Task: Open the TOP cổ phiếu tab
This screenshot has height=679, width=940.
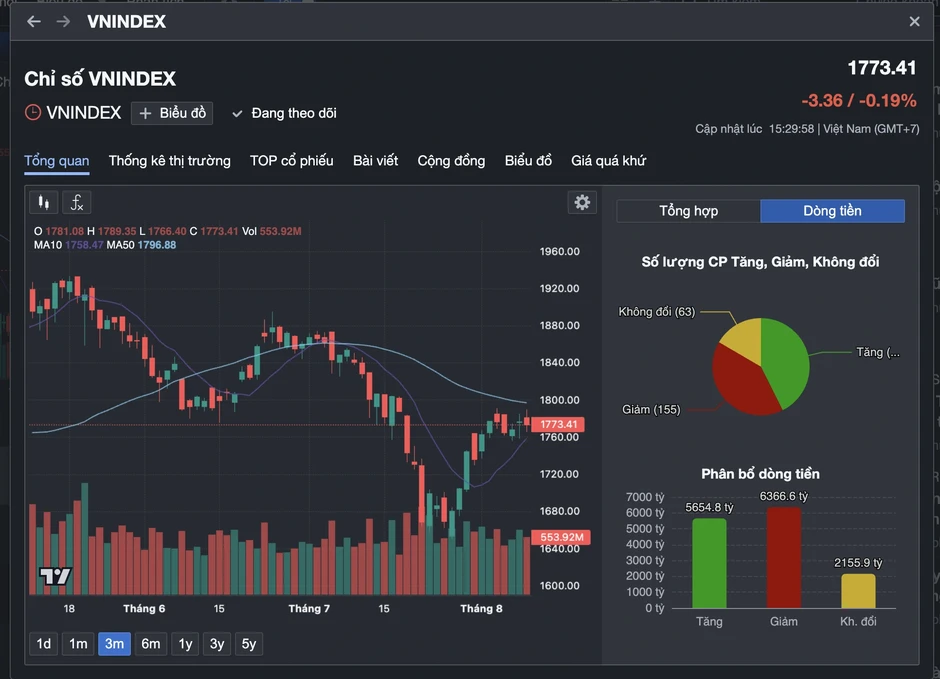Action: click(291, 161)
